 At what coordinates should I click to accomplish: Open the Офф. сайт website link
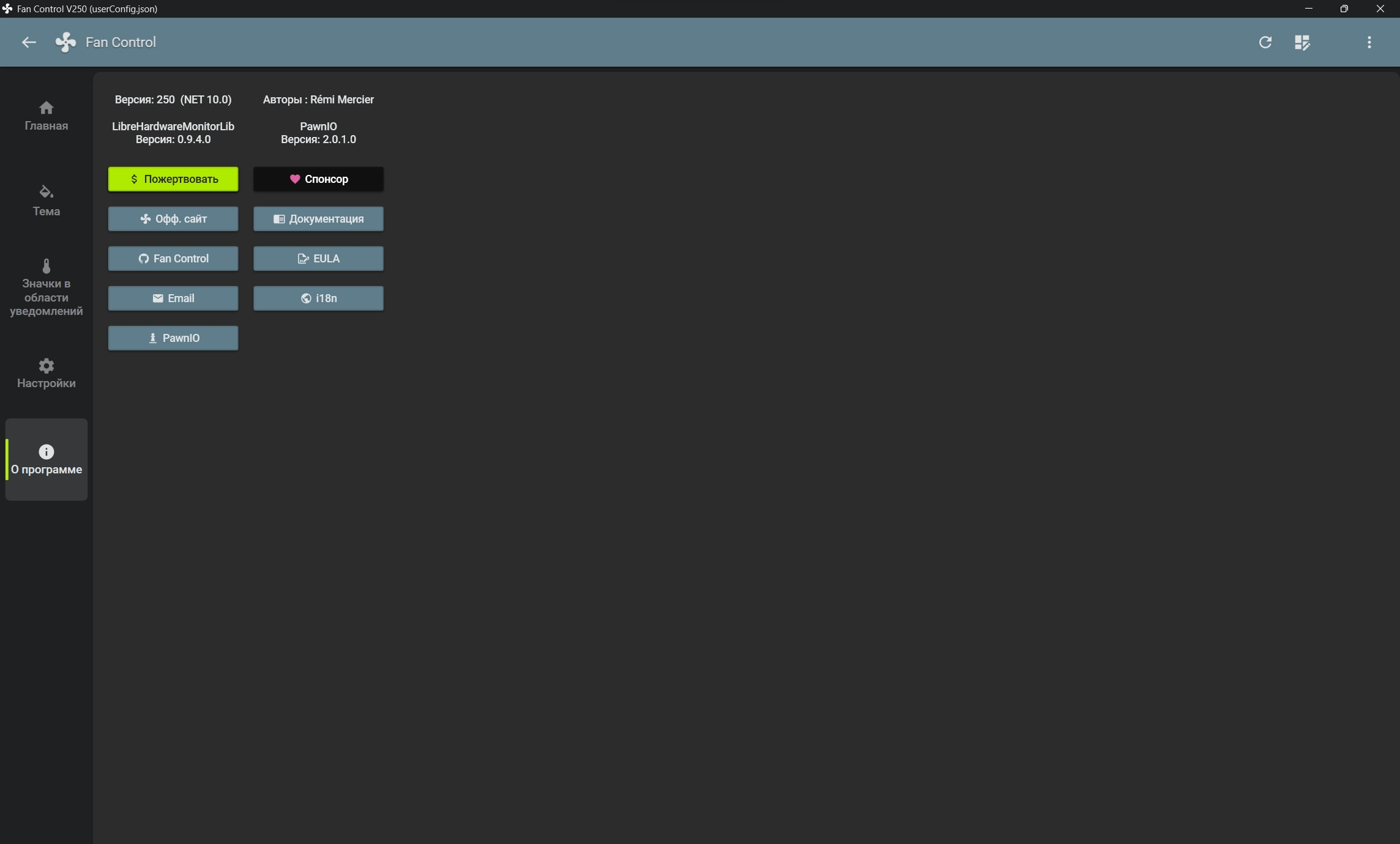(173, 219)
